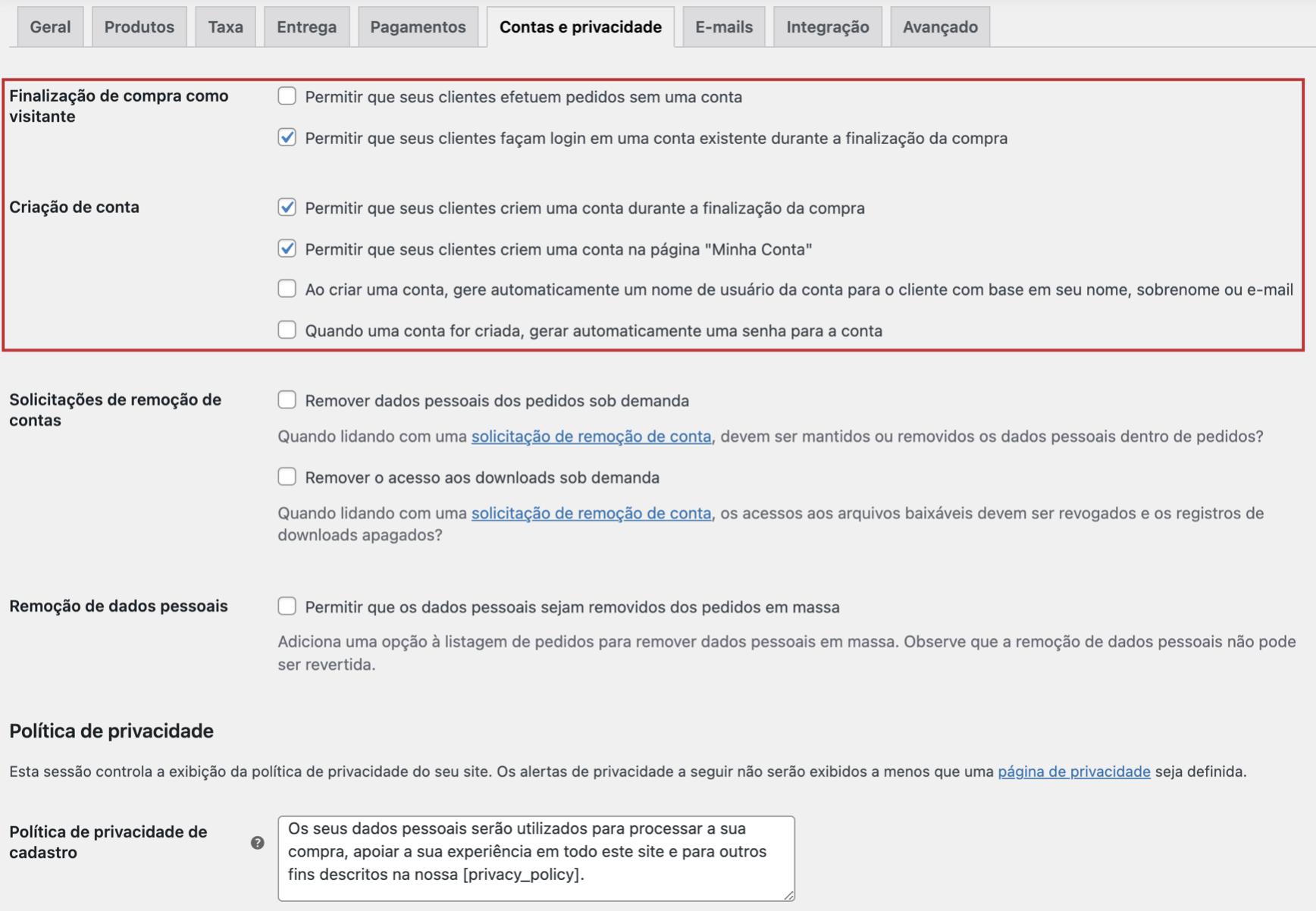Toggle account creation on "Minha Conta" page

click(287, 248)
